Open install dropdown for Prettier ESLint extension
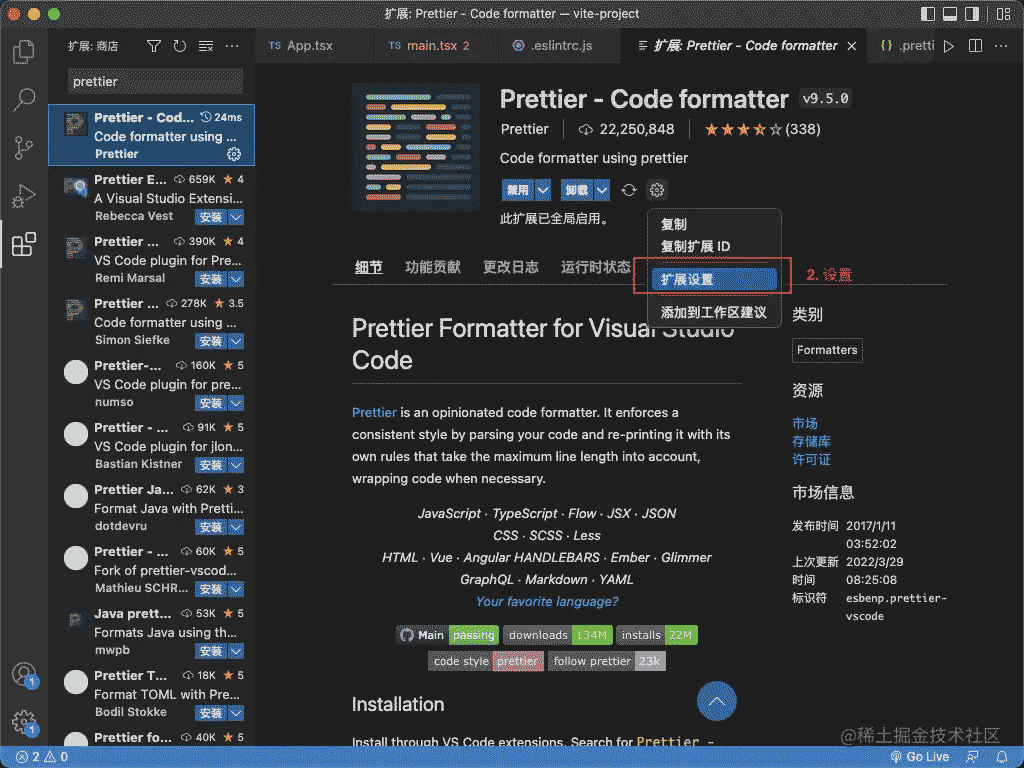The width and height of the screenshot is (1024, 768). (236, 217)
